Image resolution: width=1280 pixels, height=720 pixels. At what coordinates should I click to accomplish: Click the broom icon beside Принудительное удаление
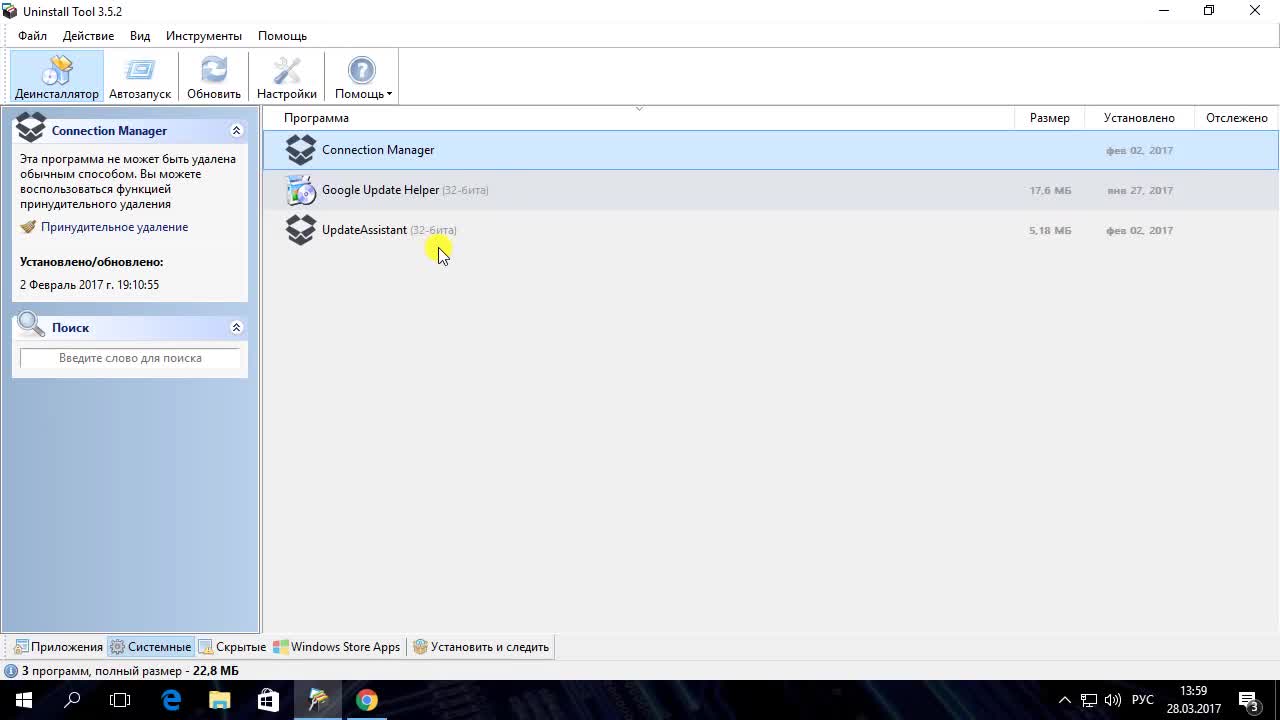[28, 227]
